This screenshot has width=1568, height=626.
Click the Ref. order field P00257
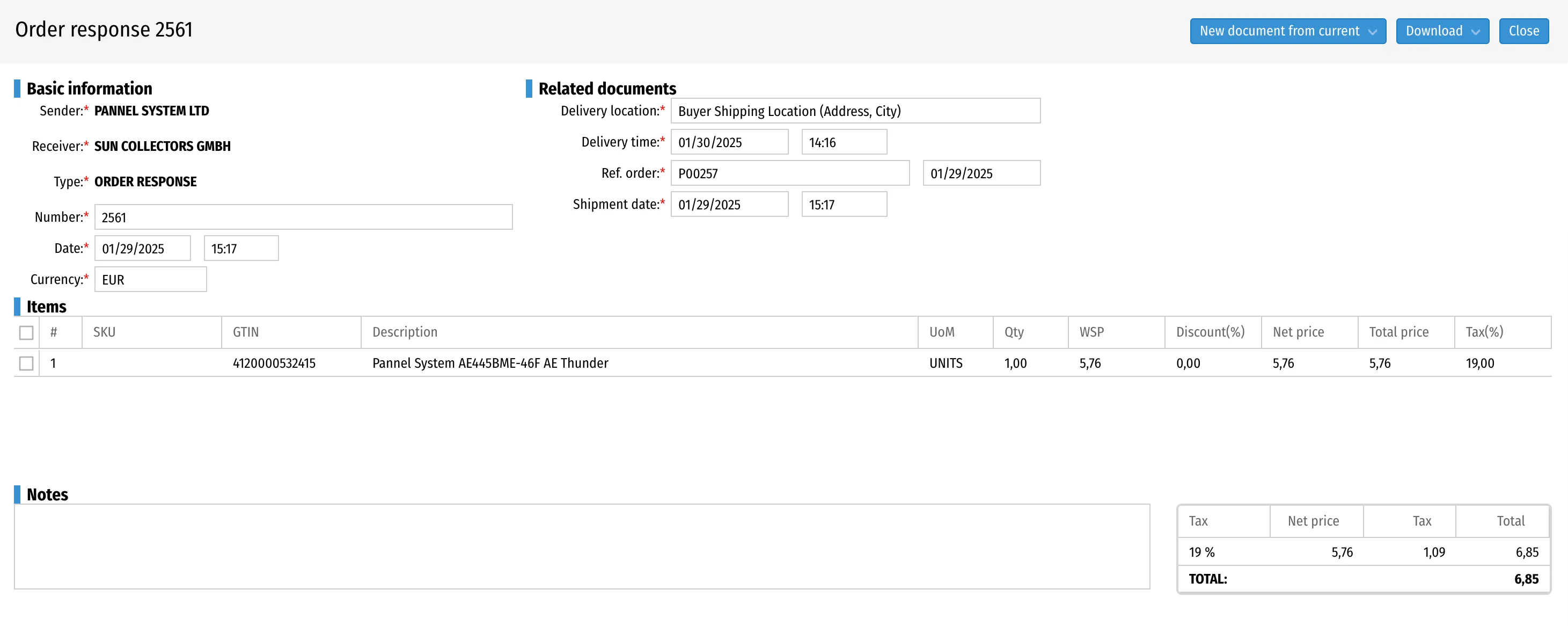pos(789,173)
